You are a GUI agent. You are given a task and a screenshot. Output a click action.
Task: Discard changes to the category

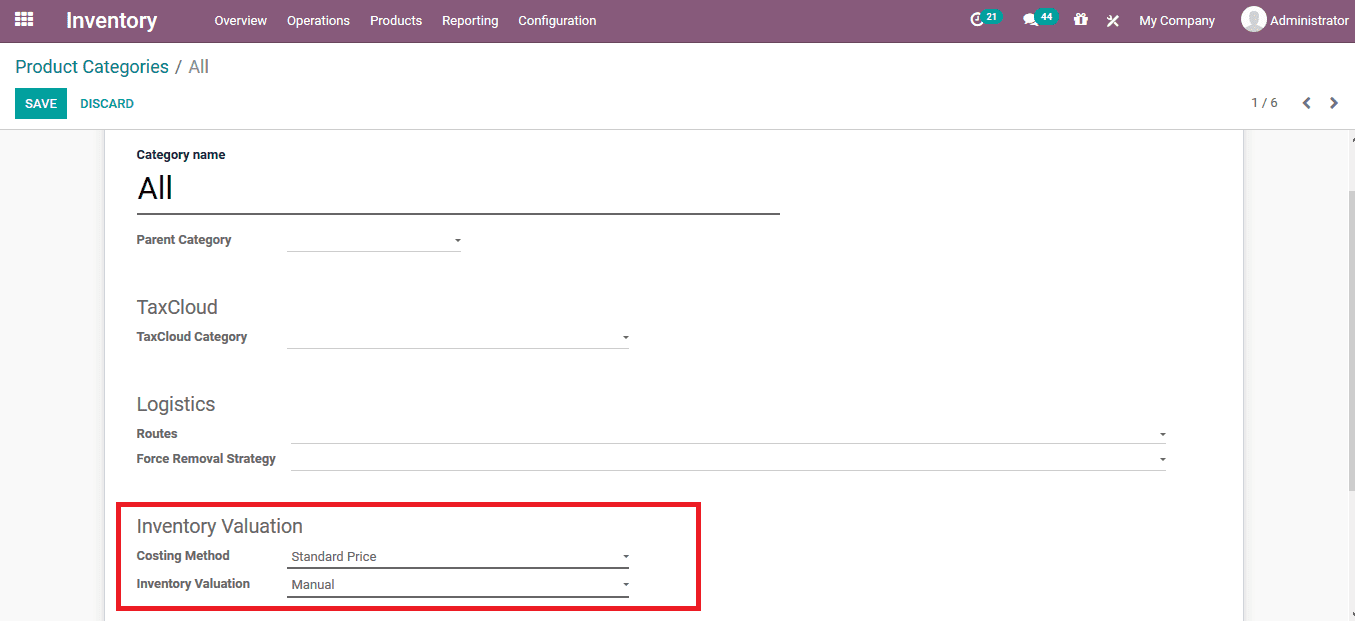tap(107, 104)
